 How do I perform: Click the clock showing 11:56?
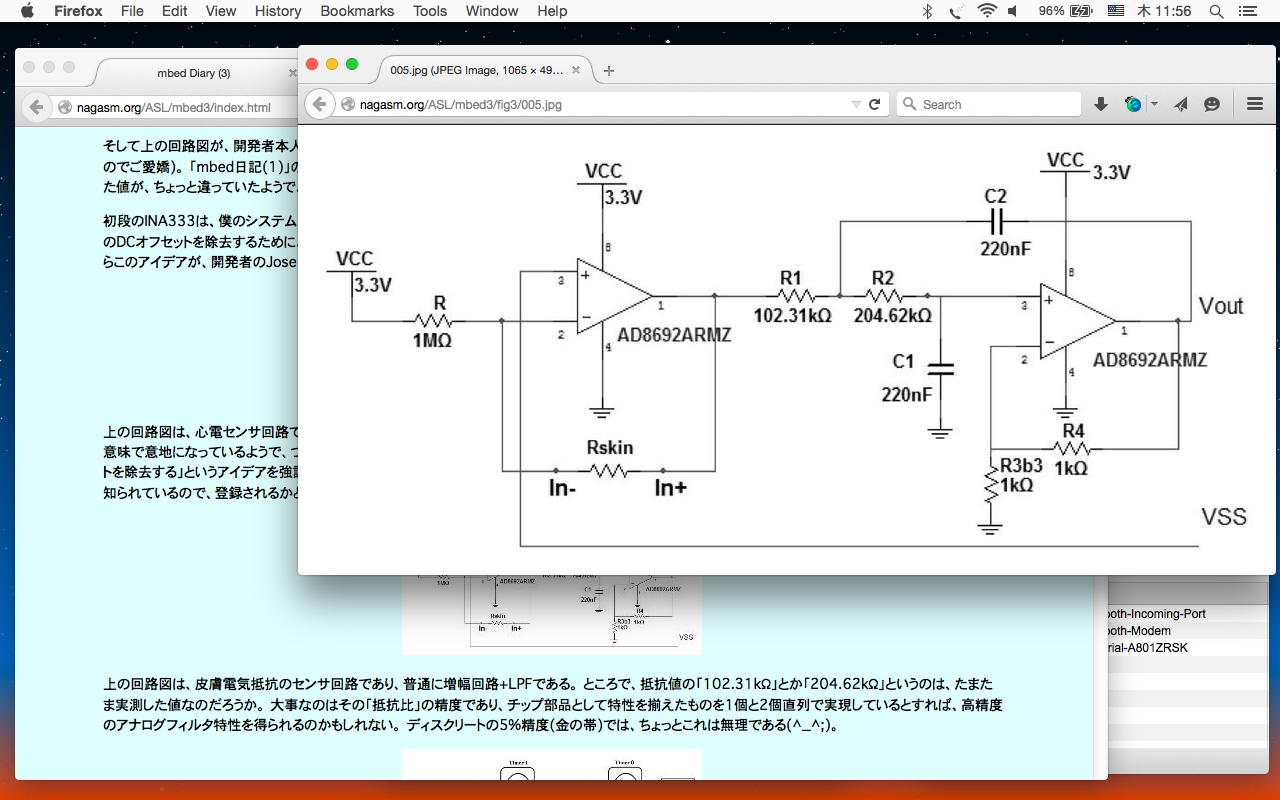(x=1163, y=11)
